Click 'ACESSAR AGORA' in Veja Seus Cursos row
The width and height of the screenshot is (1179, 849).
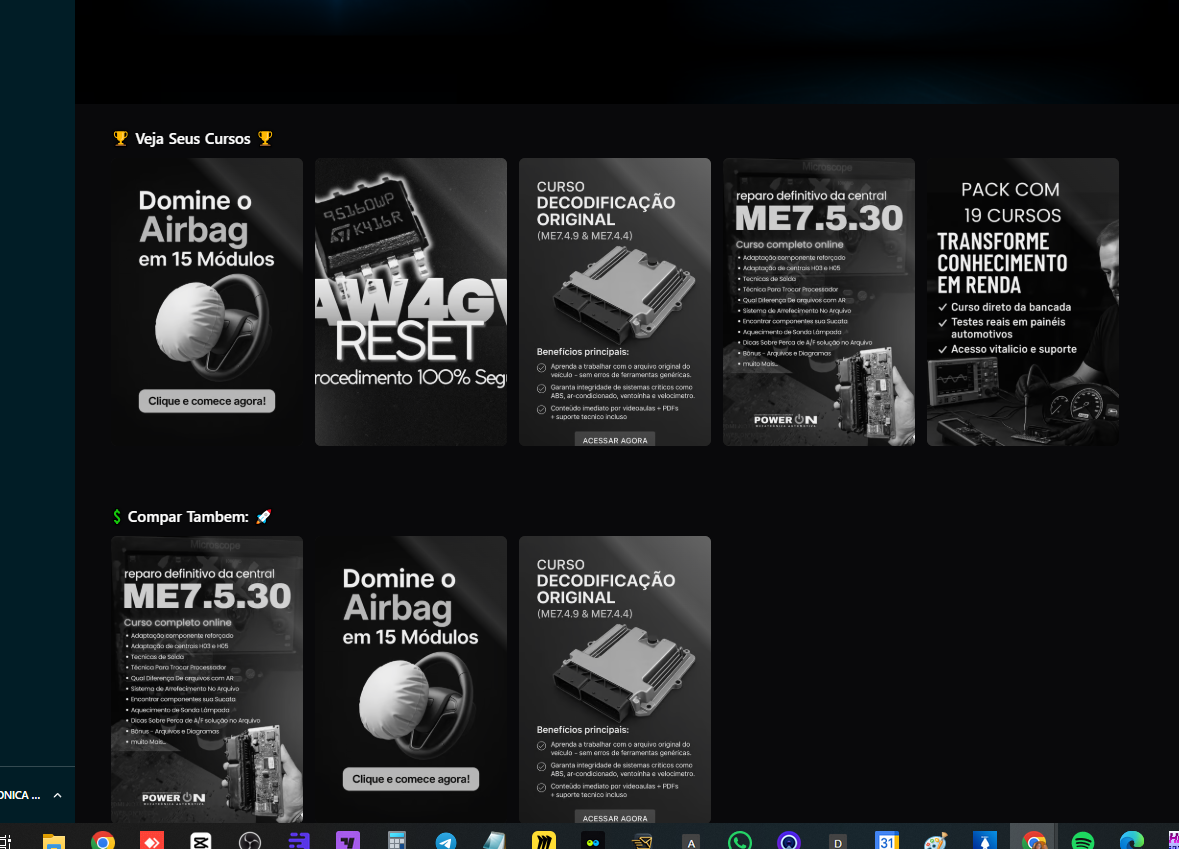coord(615,440)
